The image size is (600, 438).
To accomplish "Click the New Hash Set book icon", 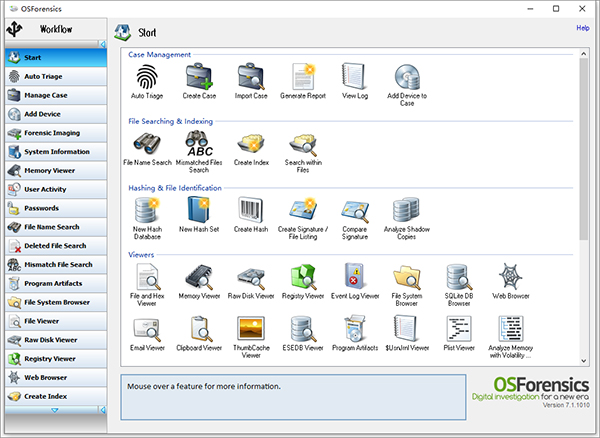I will click(199, 210).
